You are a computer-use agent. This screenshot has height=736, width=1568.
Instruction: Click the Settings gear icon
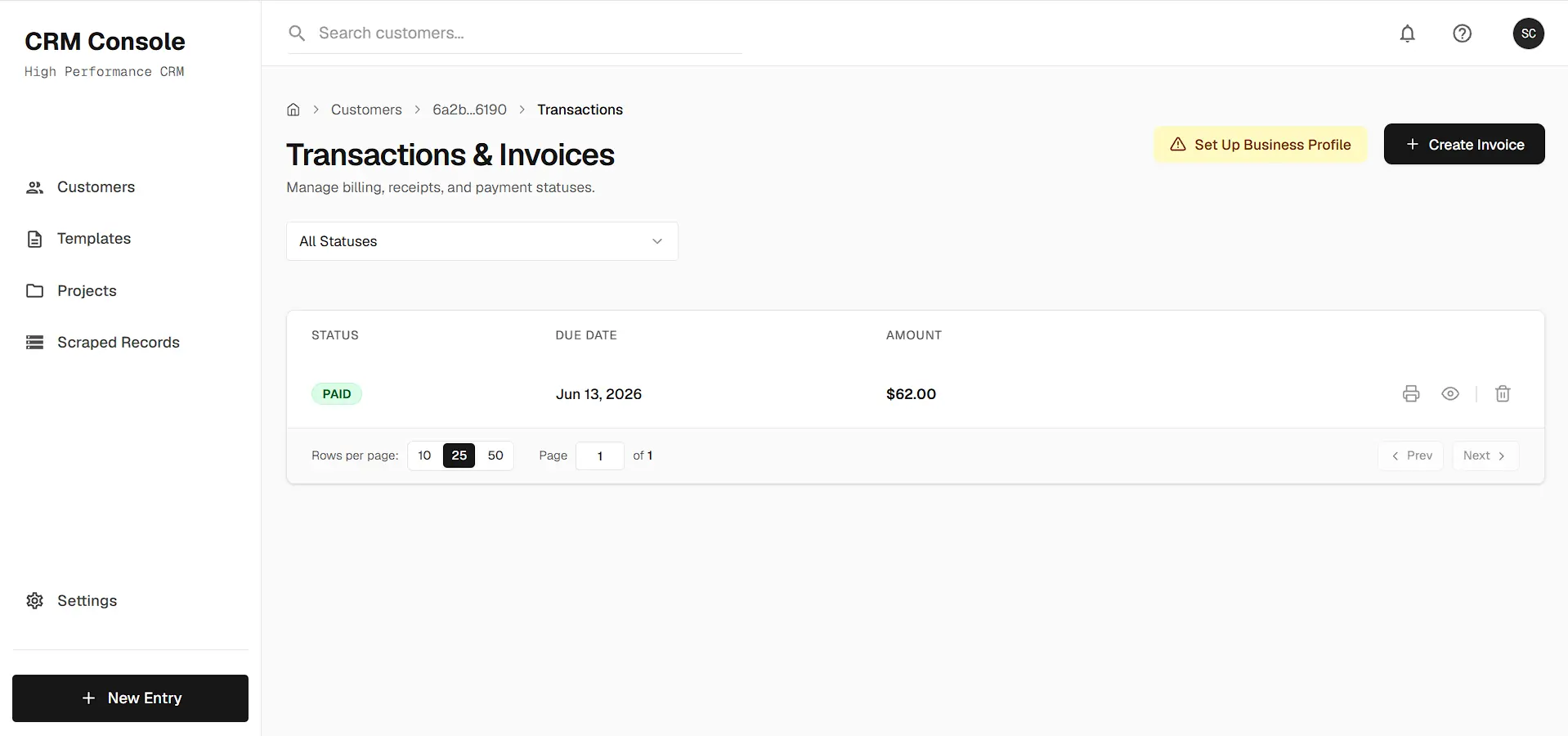coord(34,601)
